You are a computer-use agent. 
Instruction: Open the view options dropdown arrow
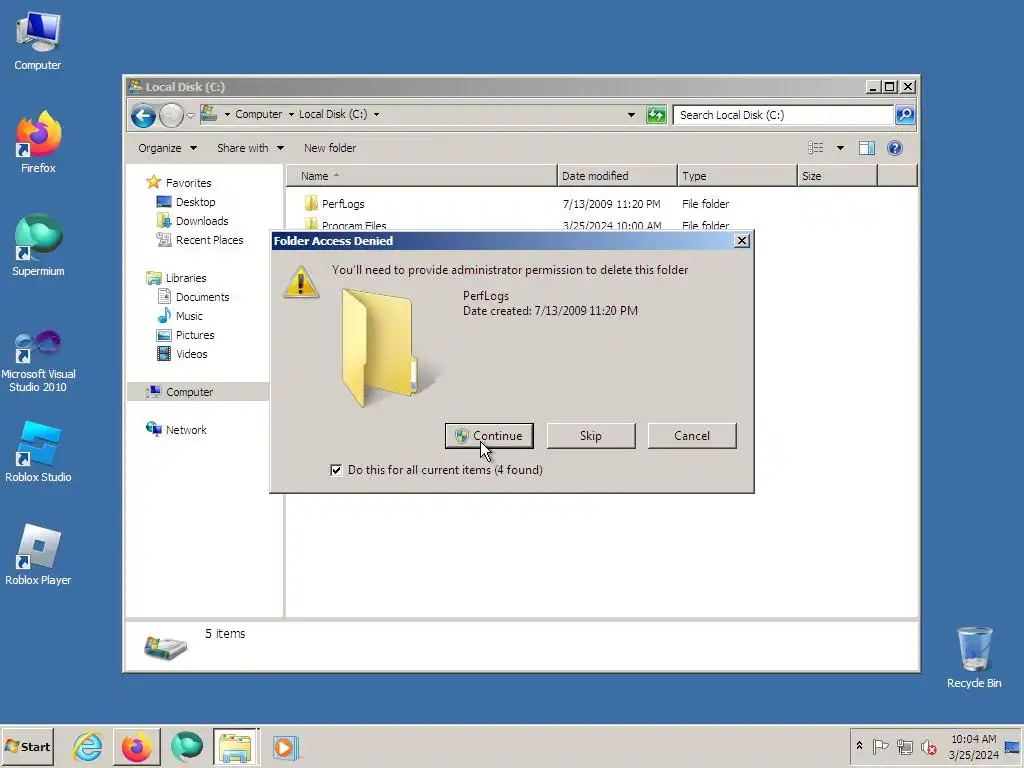coord(840,148)
